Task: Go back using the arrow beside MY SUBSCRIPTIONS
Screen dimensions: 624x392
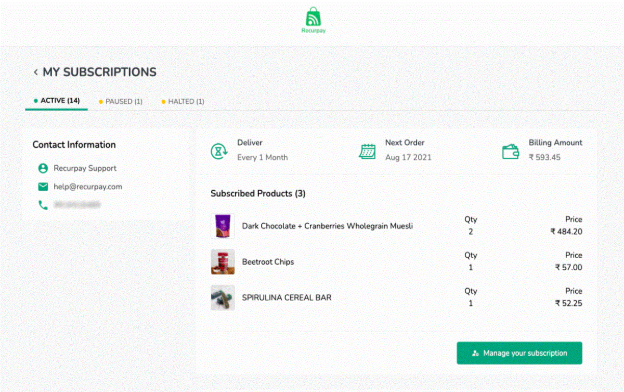Action: [x=35, y=72]
